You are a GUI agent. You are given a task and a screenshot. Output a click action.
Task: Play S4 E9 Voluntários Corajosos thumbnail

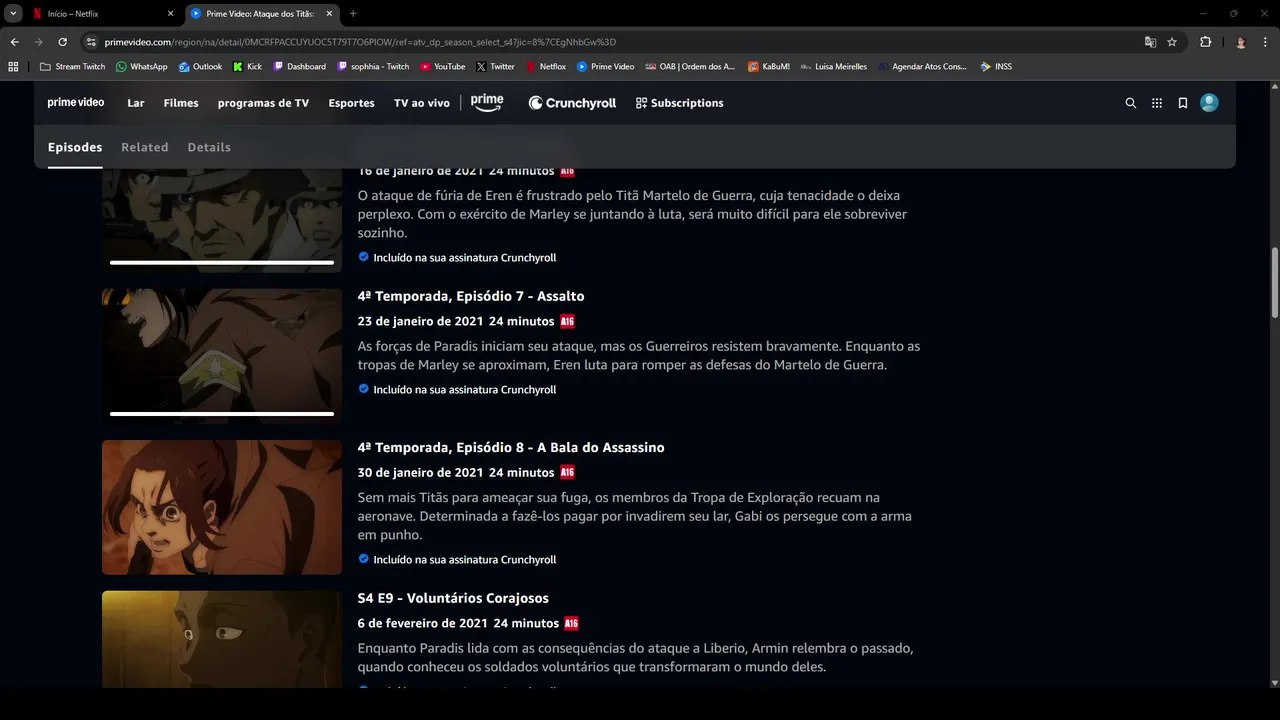click(x=222, y=638)
